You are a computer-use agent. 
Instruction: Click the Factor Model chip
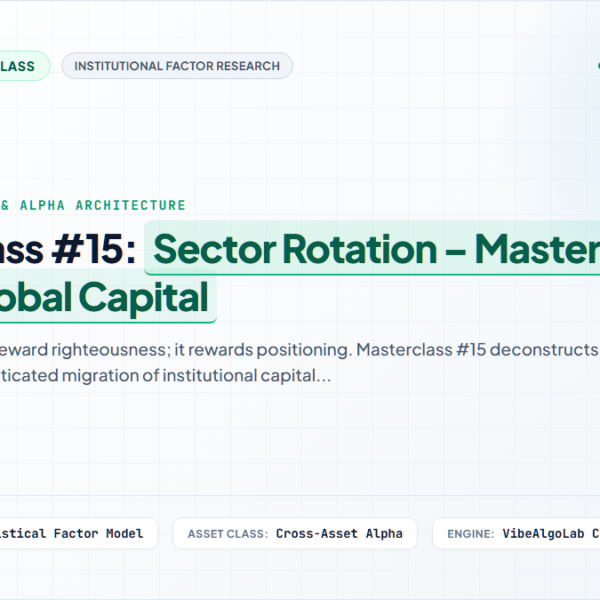77,533
